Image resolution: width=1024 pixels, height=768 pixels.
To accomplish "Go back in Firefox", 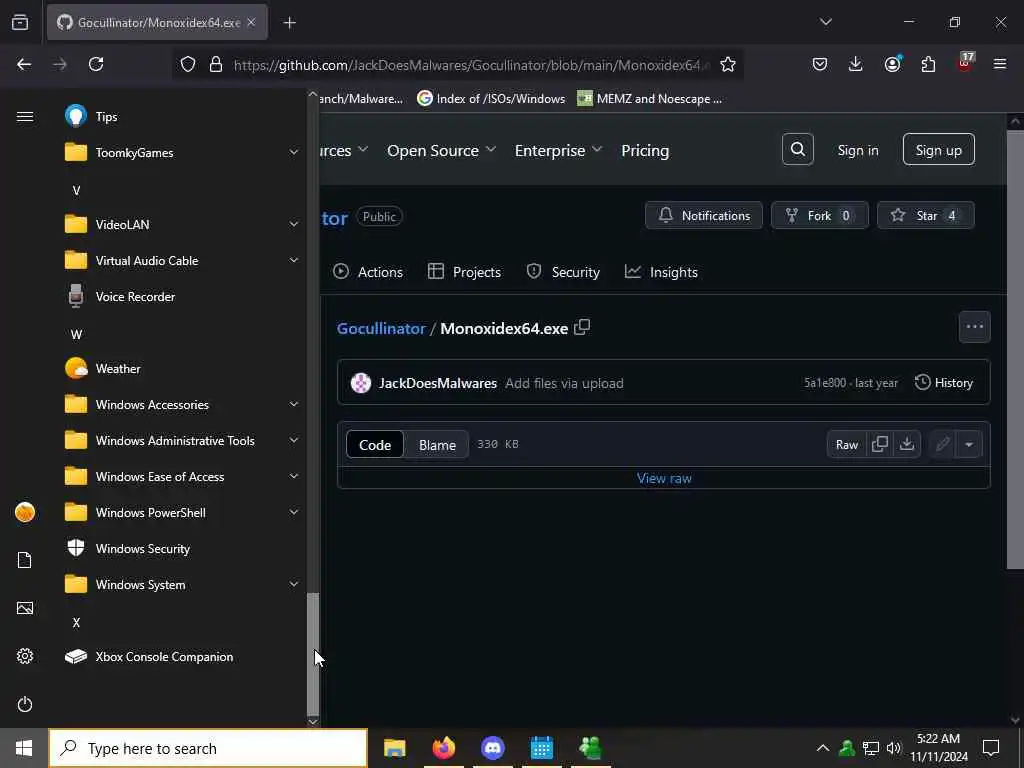I will (24, 64).
